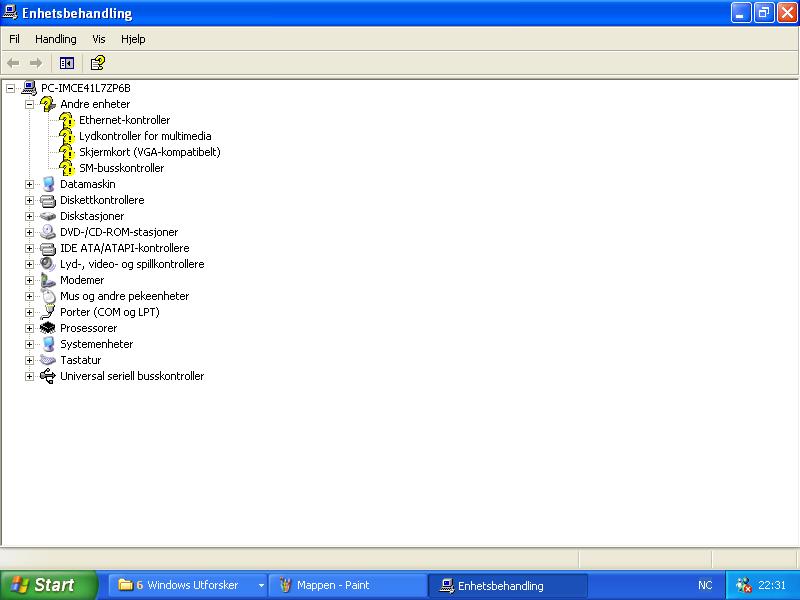The height and width of the screenshot is (600, 800).
Task: Select the Lydkontroller for multimedia warning icon
Action: click(67, 136)
